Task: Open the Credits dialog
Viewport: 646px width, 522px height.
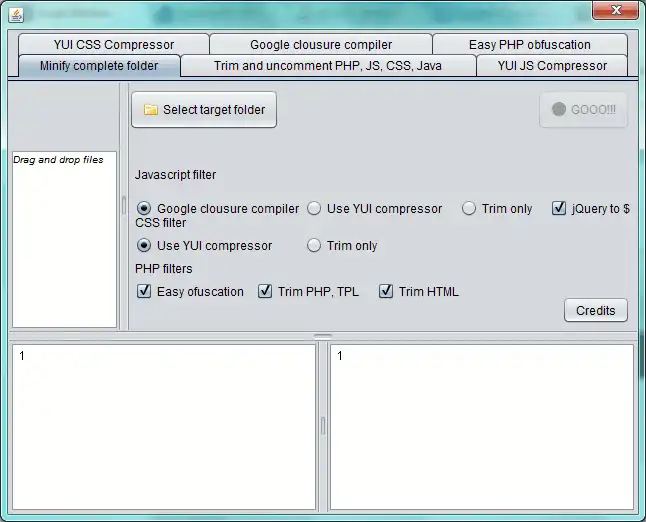Action: (x=596, y=310)
